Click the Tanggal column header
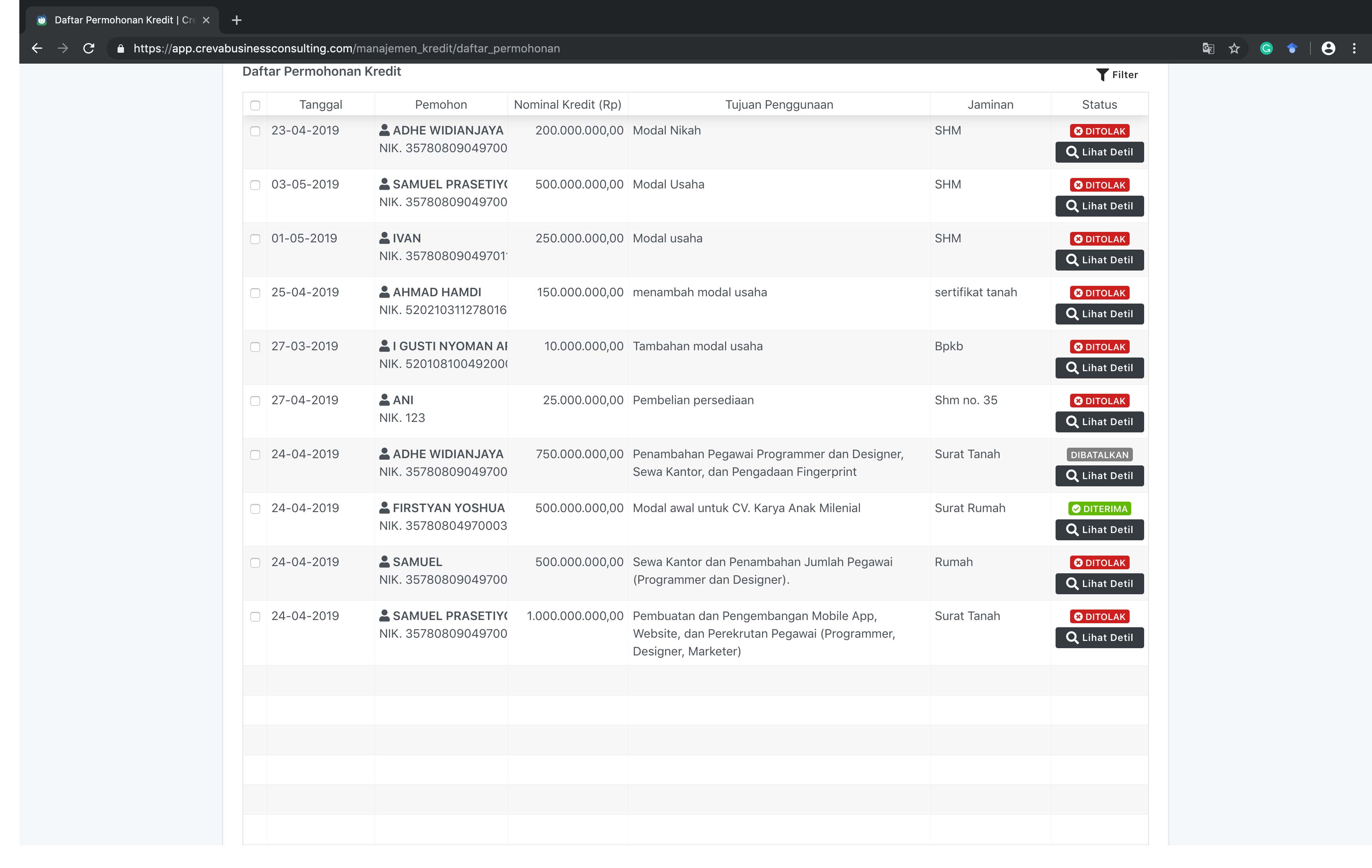The width and height of the screenshot is (1372, 868). [321, 105]
